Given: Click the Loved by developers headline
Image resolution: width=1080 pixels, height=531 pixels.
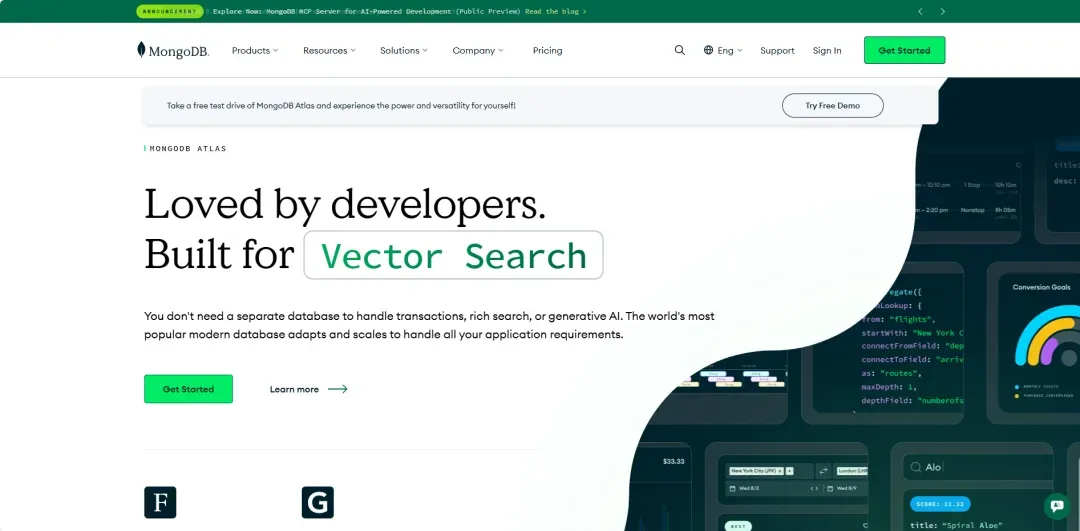Looking at the screenshot, I should (x=344, y=204).
